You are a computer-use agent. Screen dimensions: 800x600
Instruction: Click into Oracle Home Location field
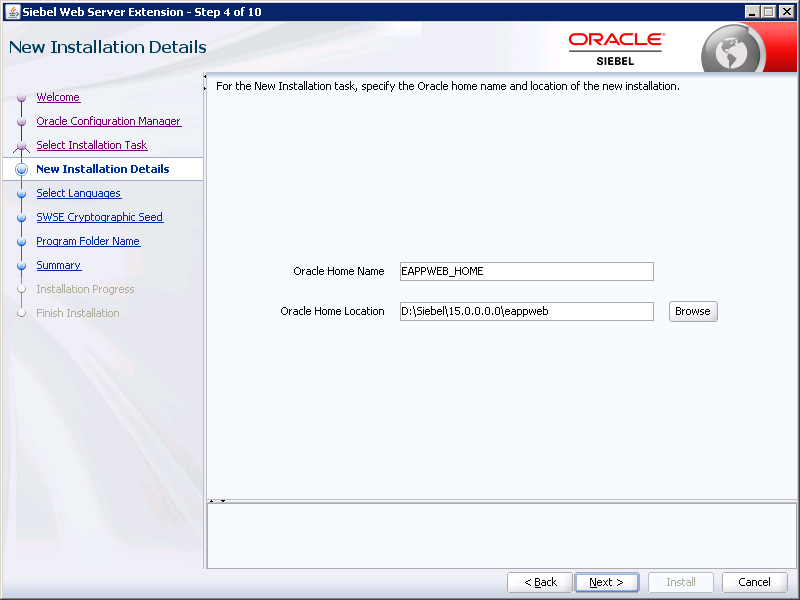tap(527, 311)
